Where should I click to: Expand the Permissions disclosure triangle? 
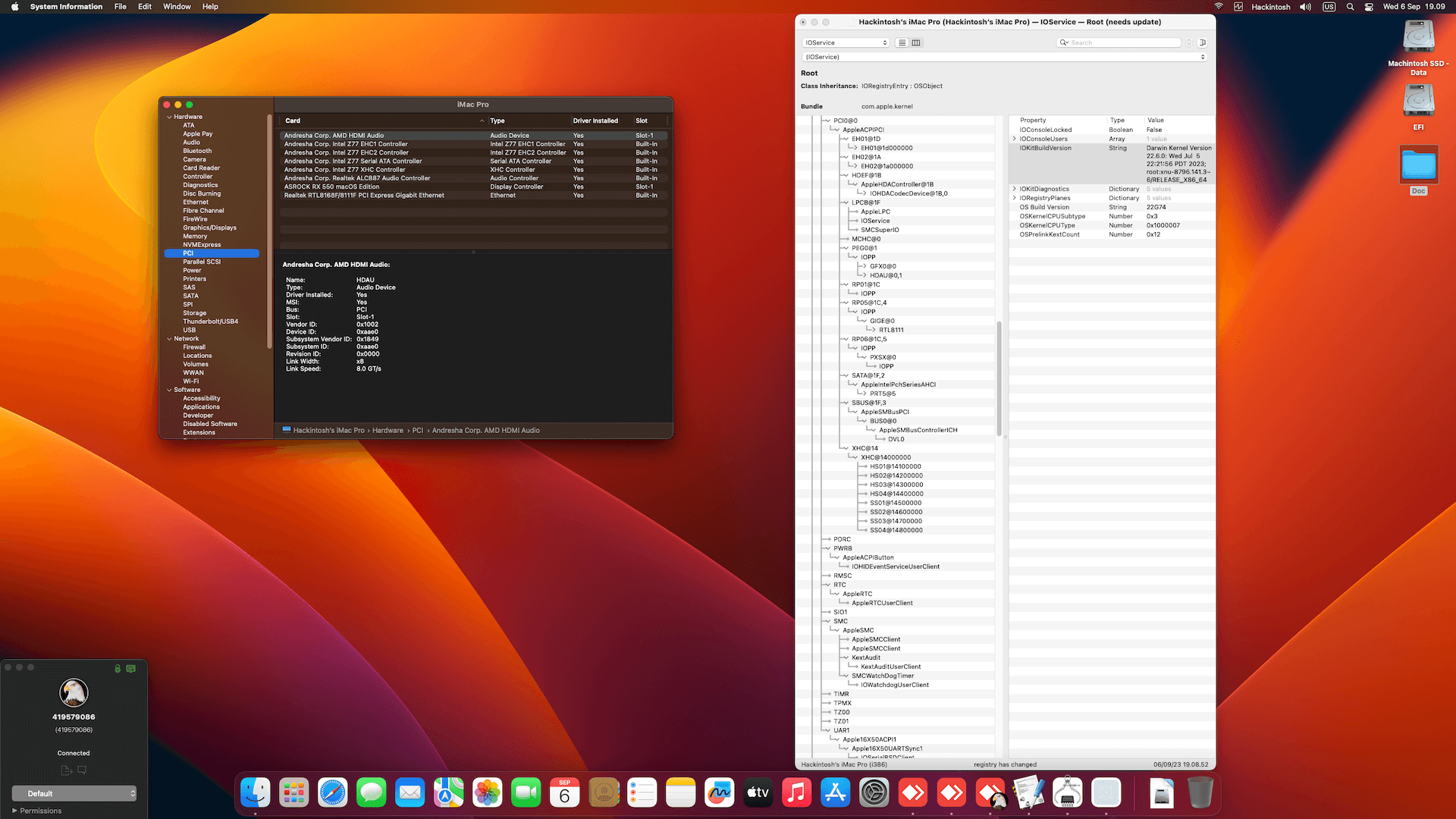14,811
